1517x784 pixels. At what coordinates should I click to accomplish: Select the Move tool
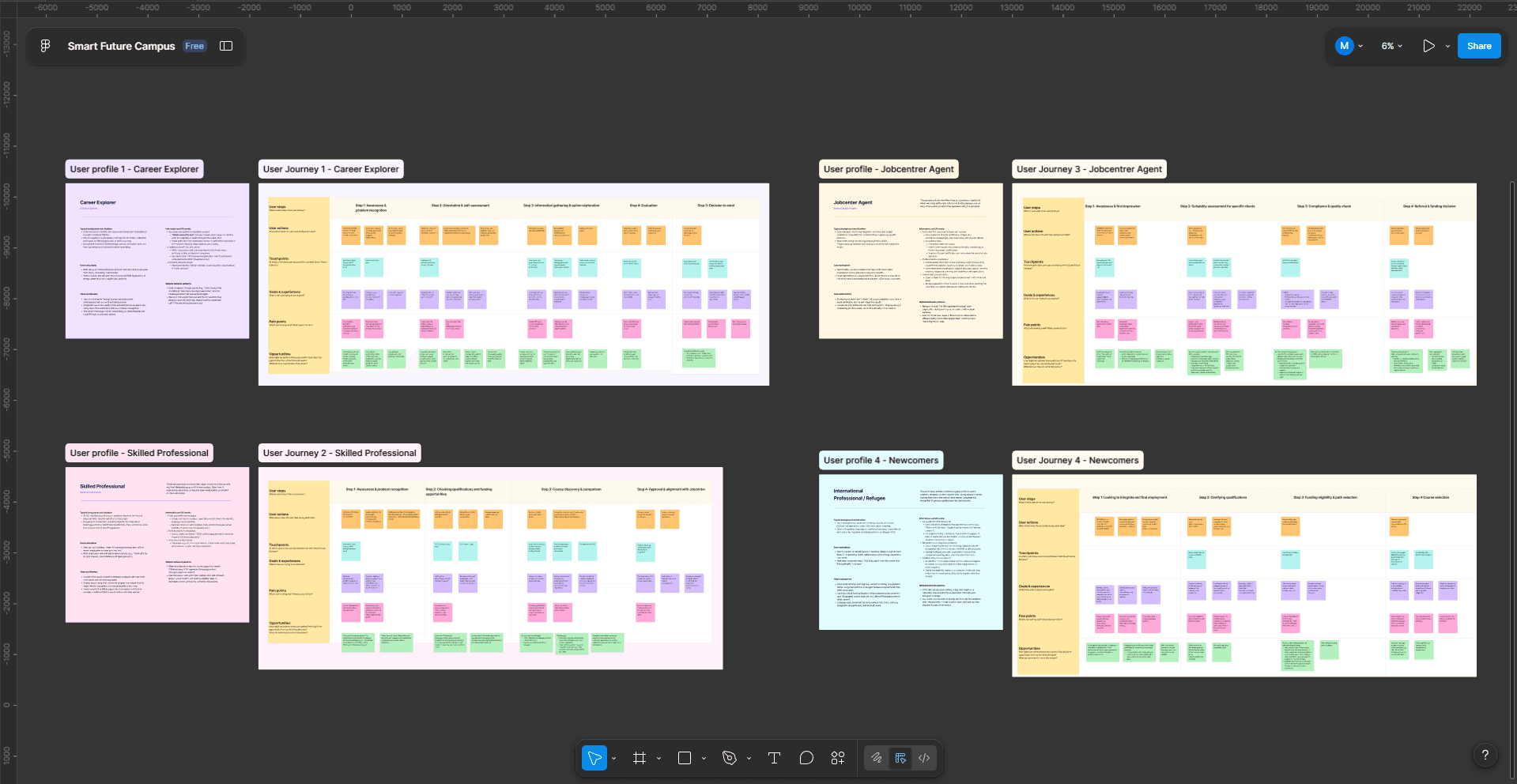coord(594,758)
